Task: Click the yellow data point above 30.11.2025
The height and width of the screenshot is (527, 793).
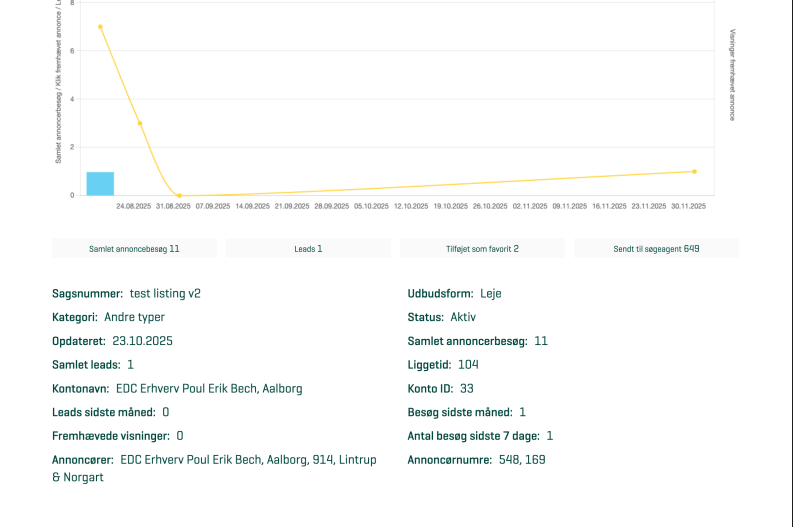Action: (x=694, y=171)
